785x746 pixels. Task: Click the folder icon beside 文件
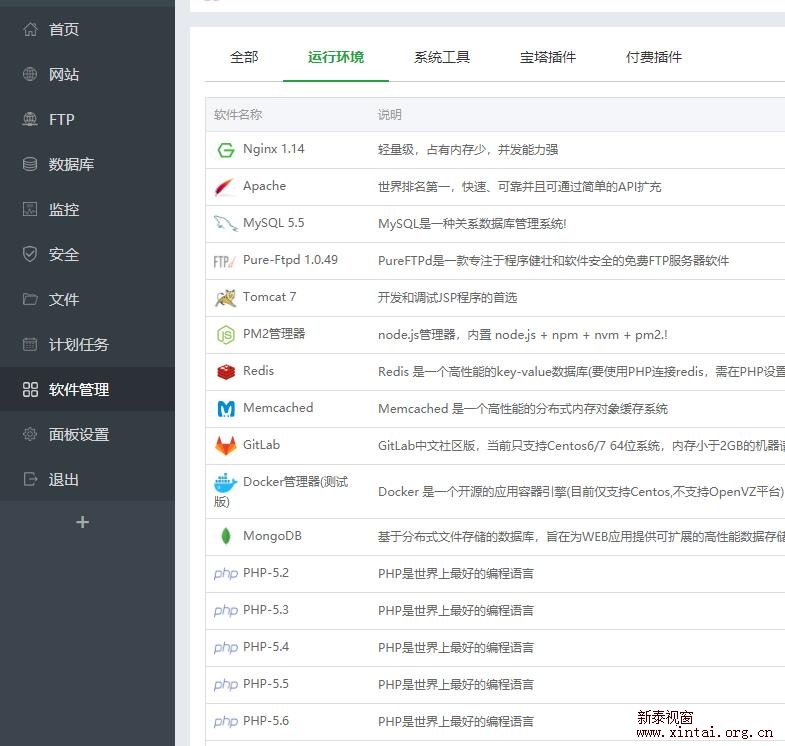coord(30,299)
